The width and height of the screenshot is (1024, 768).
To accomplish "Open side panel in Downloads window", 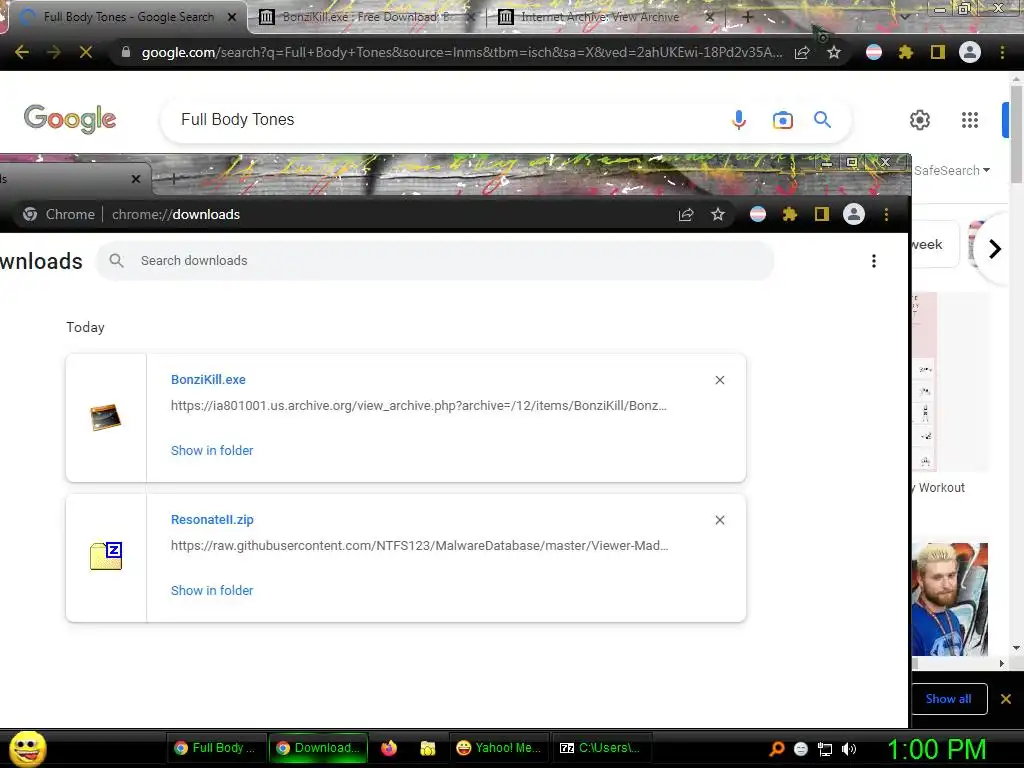I will tap(822, 214).
